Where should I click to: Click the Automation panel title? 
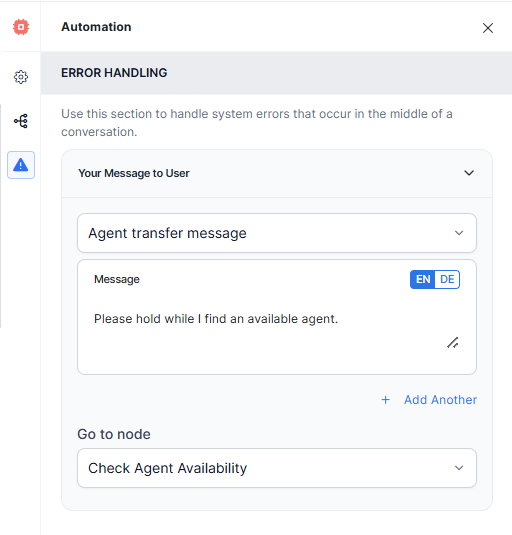(x=96, y=27)
